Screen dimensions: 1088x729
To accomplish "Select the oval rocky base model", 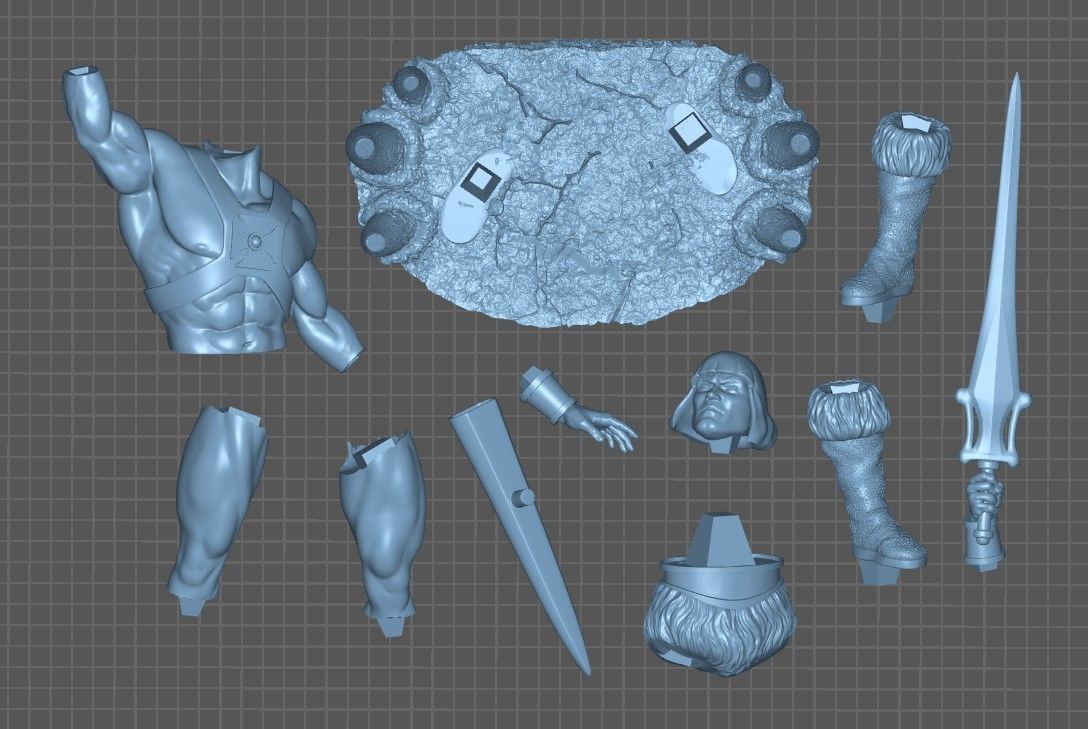I will [581, 184].
